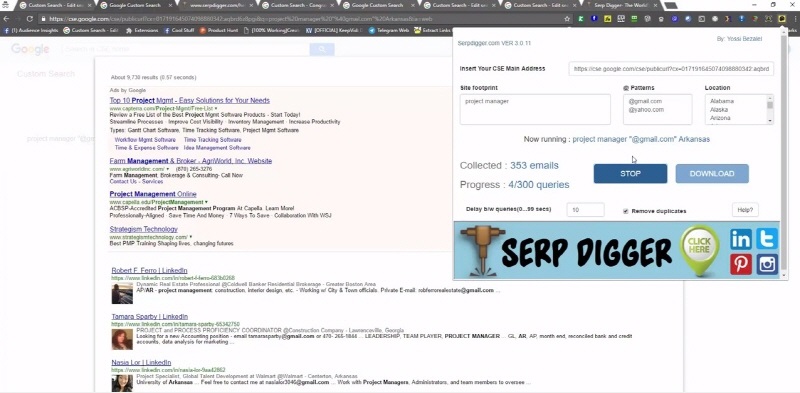
Task: Bookmark this page with the star icon
Action: coord(567,19)
